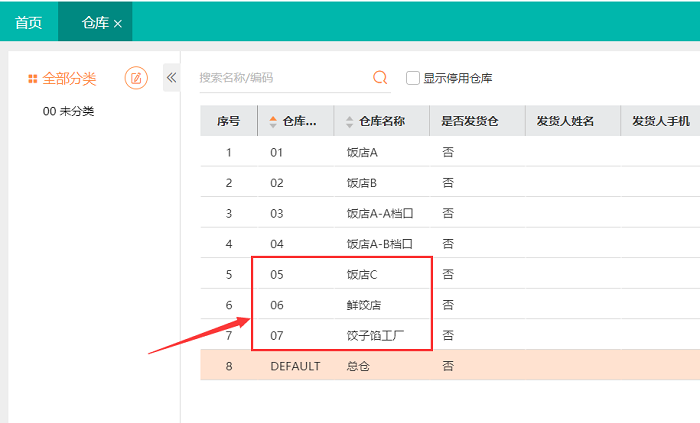Close the 仓库 tab

pos(118,23)
